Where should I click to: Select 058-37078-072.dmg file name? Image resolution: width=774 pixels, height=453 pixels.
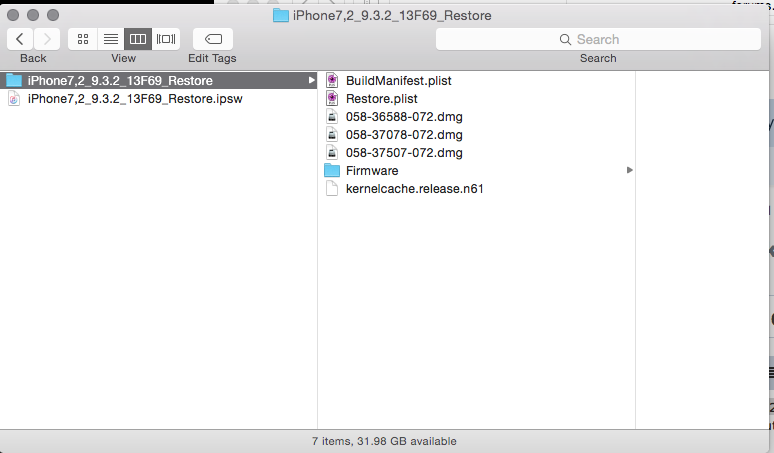pos(404,135)
